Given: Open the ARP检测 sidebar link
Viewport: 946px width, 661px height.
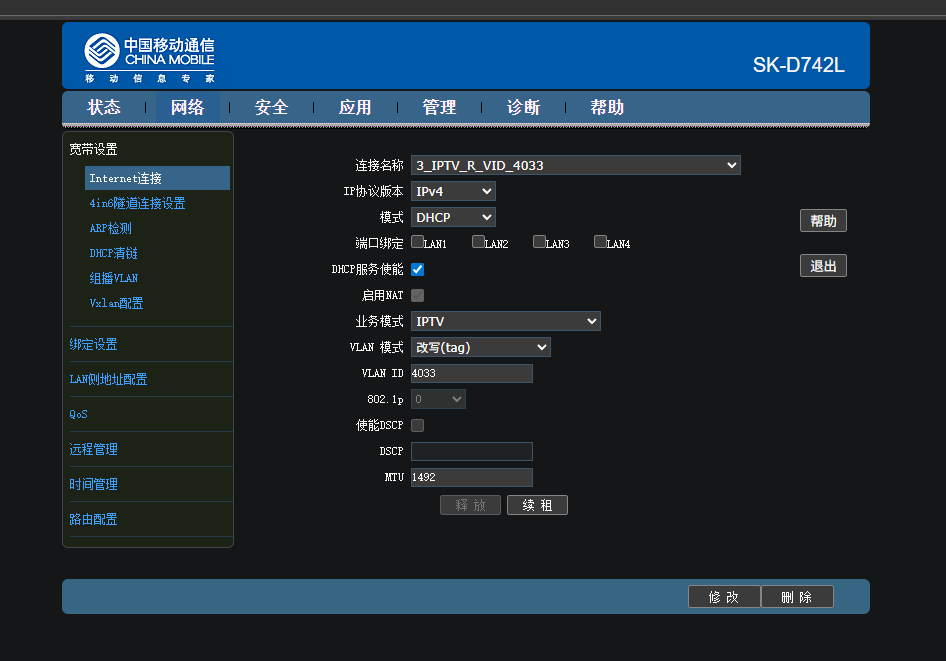Looking at the screenshot, I should [110, 229].
